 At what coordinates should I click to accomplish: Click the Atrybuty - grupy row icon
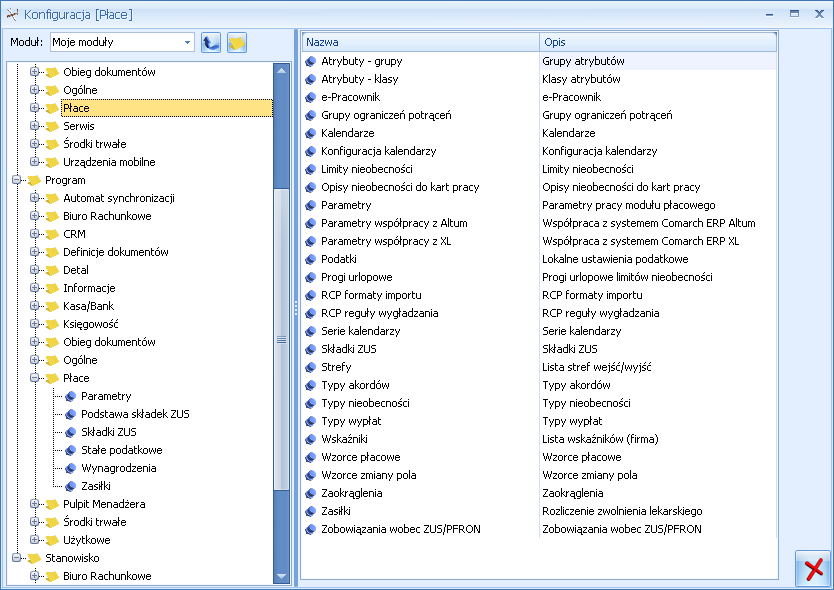coord(311,61)
